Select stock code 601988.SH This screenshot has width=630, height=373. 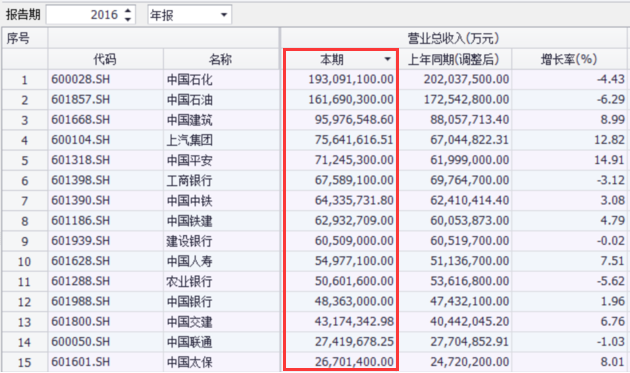point(80,301)
